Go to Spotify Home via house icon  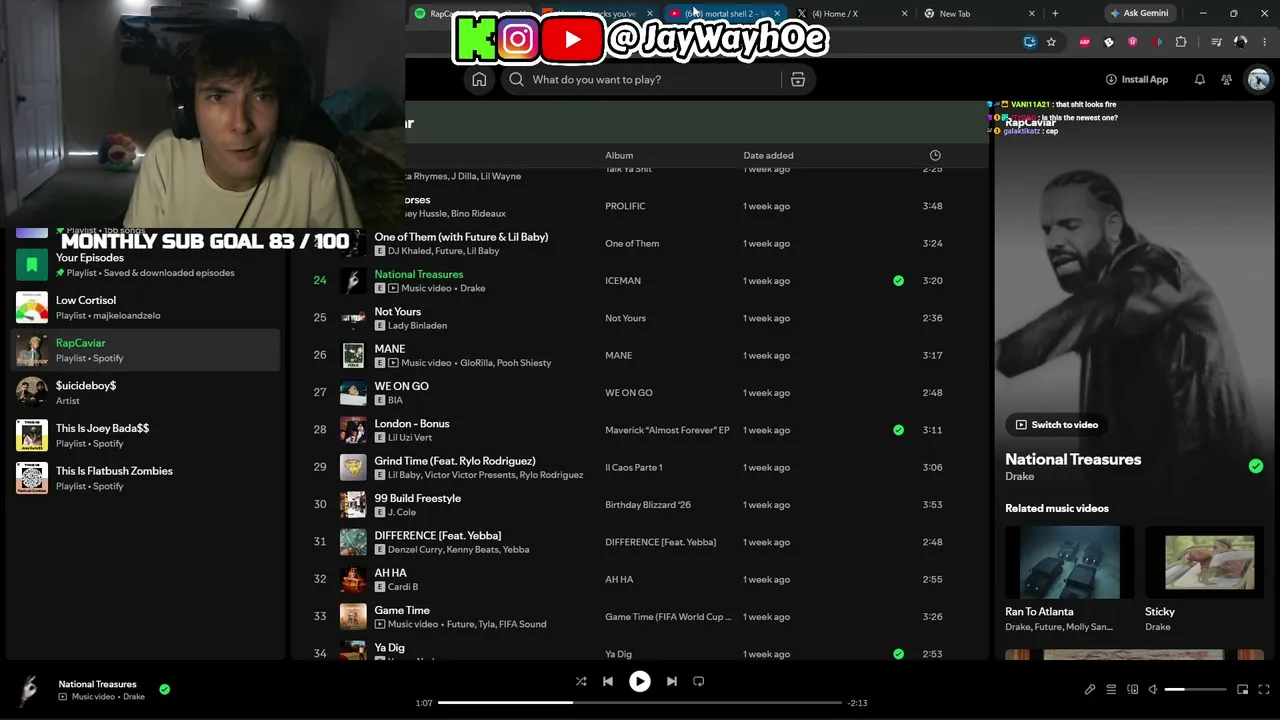[479, 80]
